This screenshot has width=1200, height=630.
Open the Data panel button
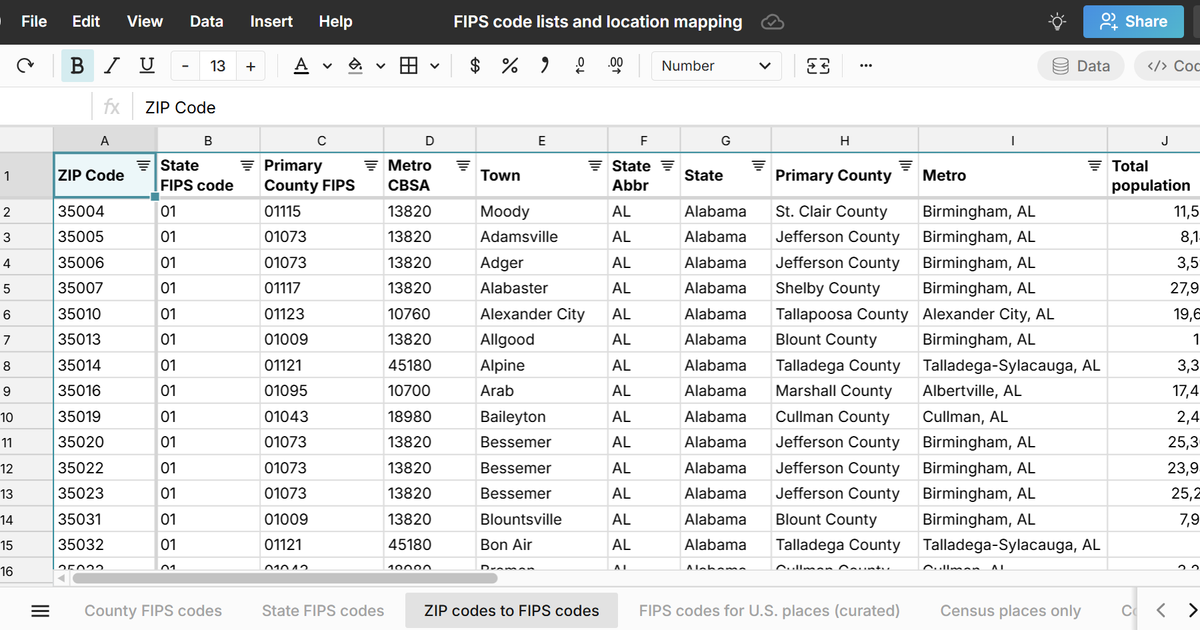(x=1081, y=66)
